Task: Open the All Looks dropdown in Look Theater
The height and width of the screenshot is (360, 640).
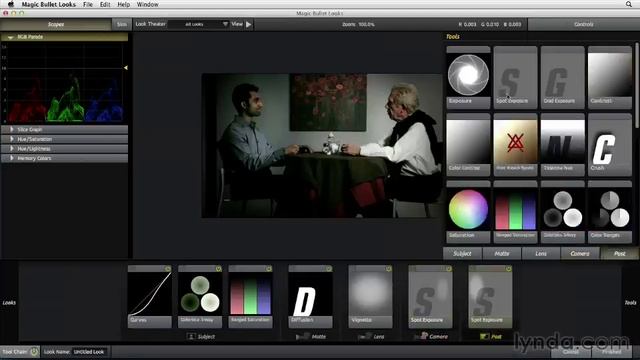Action: [x=199, y=24]
